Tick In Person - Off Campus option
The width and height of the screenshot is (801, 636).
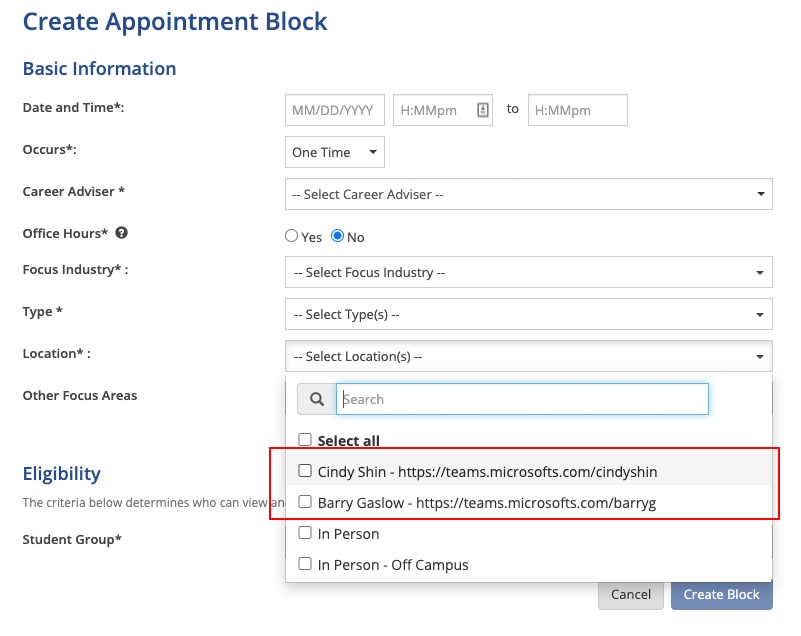(305, 564)
